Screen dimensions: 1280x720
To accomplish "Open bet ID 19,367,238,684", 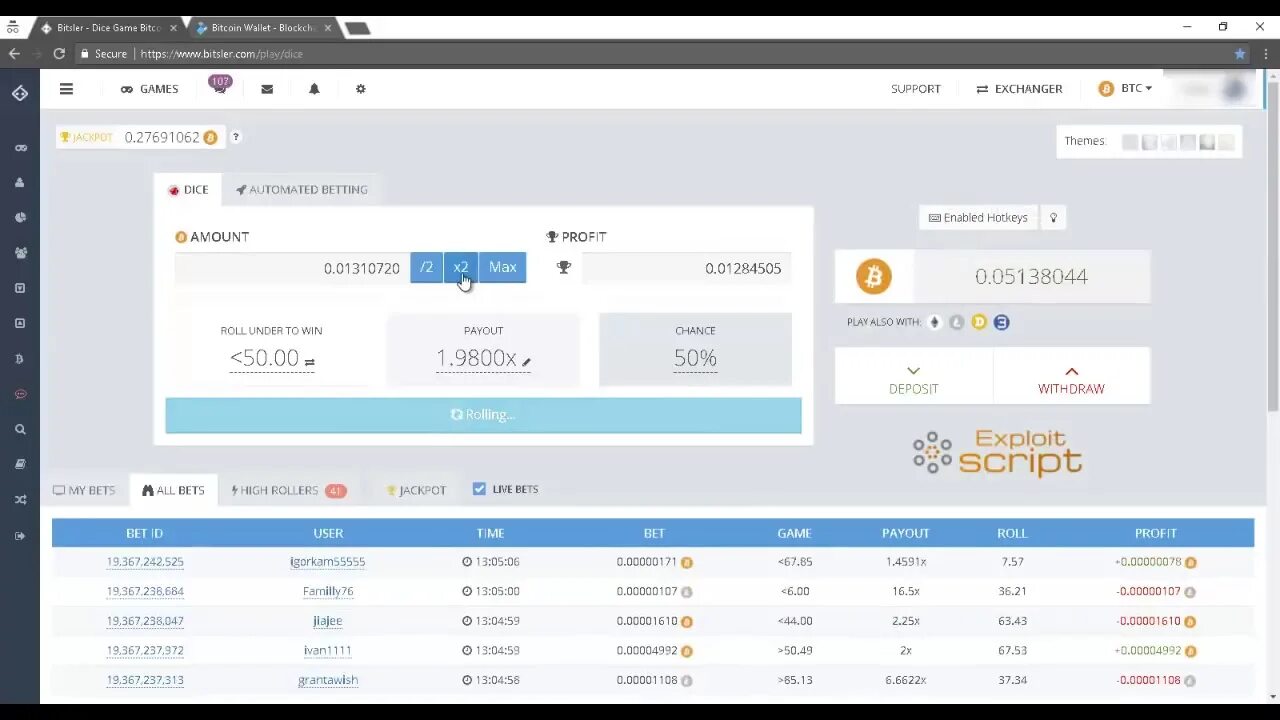I will (x=145, y=591).
